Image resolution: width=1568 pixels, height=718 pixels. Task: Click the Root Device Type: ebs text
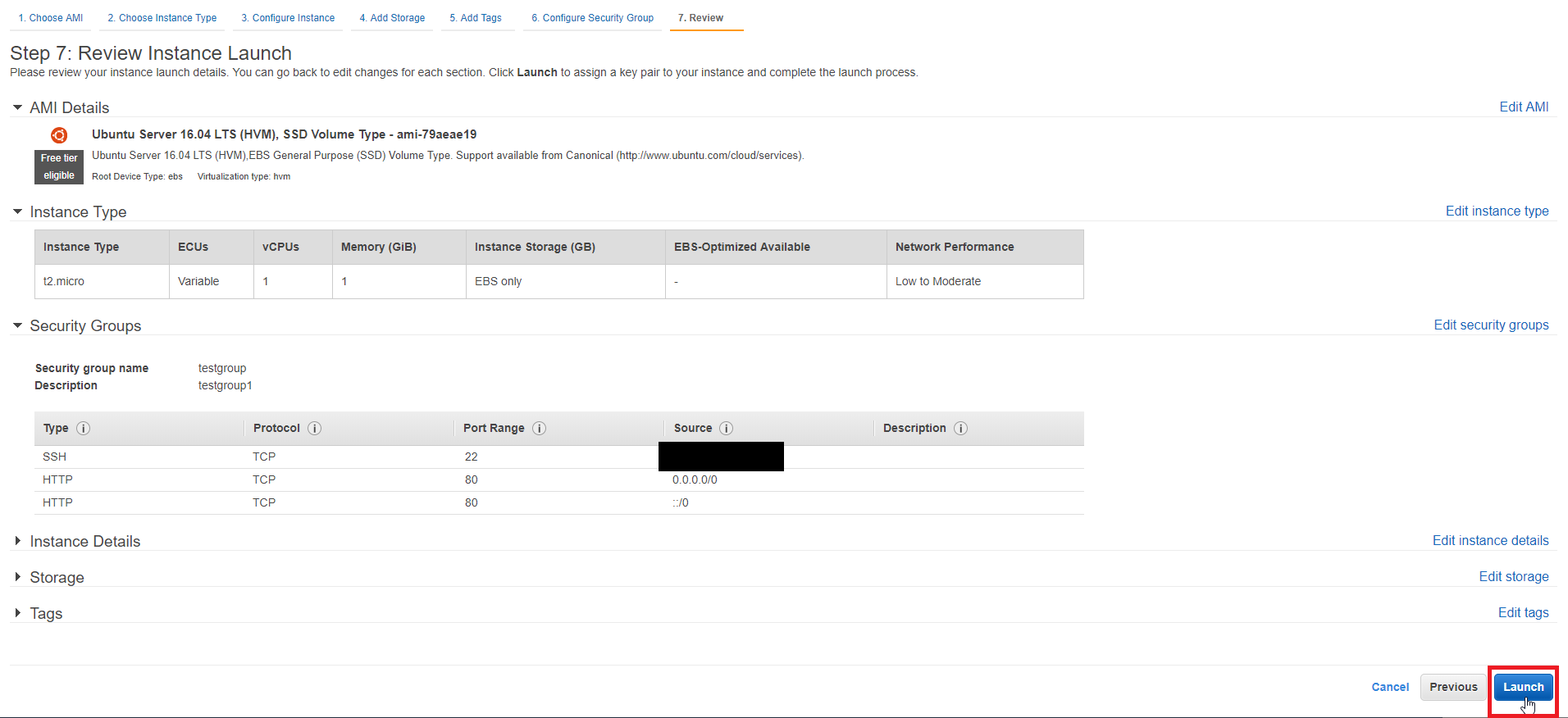click(137, 176)
